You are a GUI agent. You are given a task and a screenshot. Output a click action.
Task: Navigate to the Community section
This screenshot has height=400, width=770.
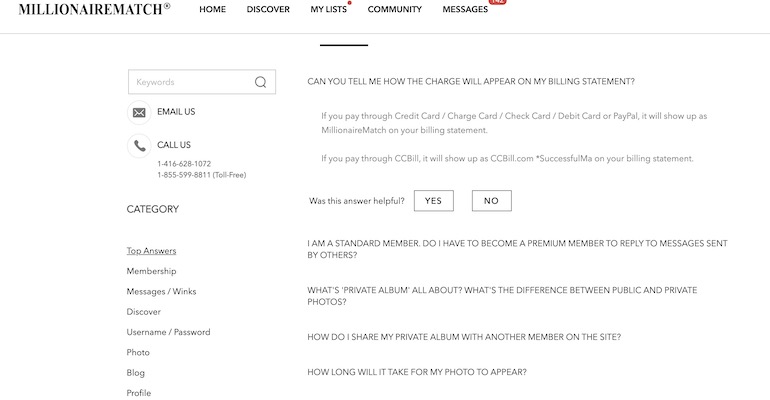394,9
